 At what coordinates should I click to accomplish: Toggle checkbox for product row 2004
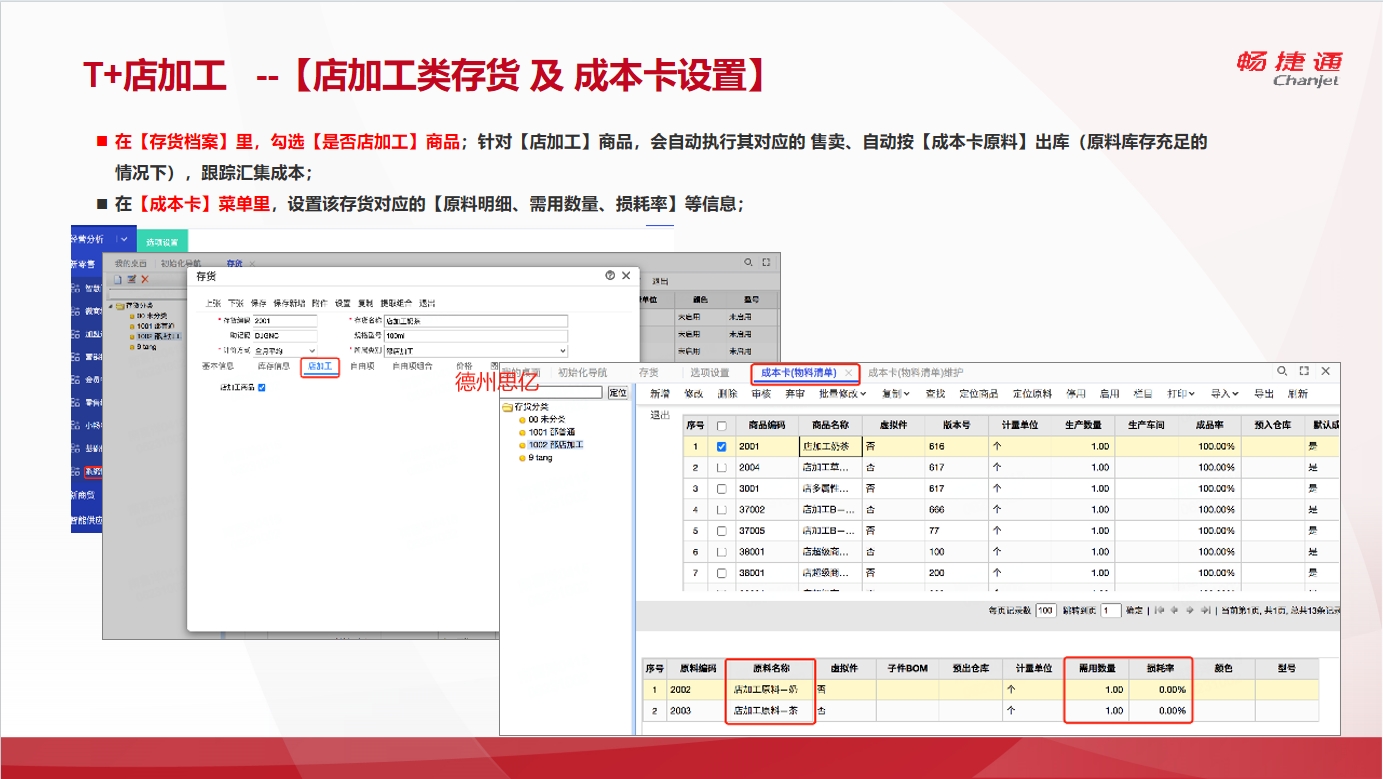722,468
